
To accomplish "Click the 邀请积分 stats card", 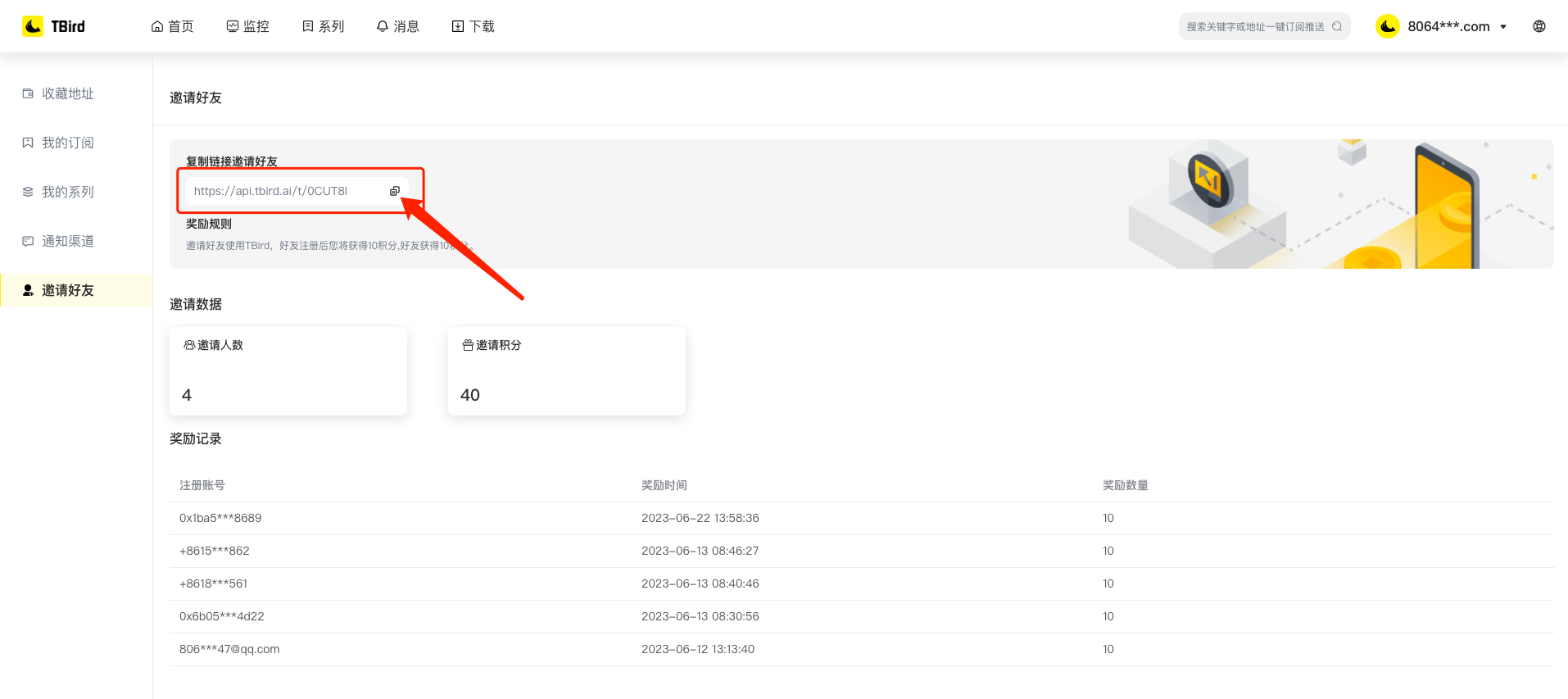I will [x=567, y=371].
